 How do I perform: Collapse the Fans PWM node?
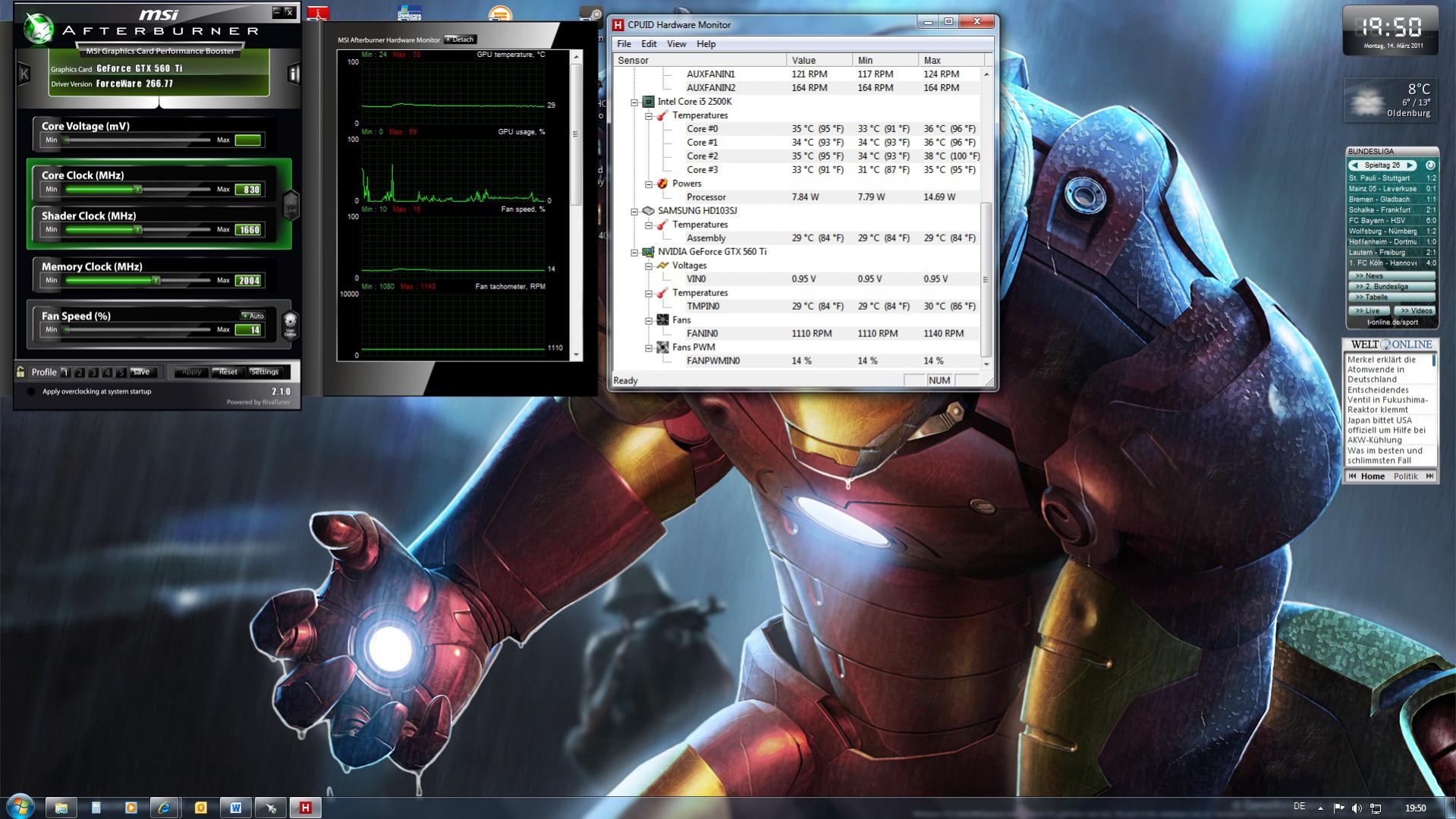tap(649, 348)
